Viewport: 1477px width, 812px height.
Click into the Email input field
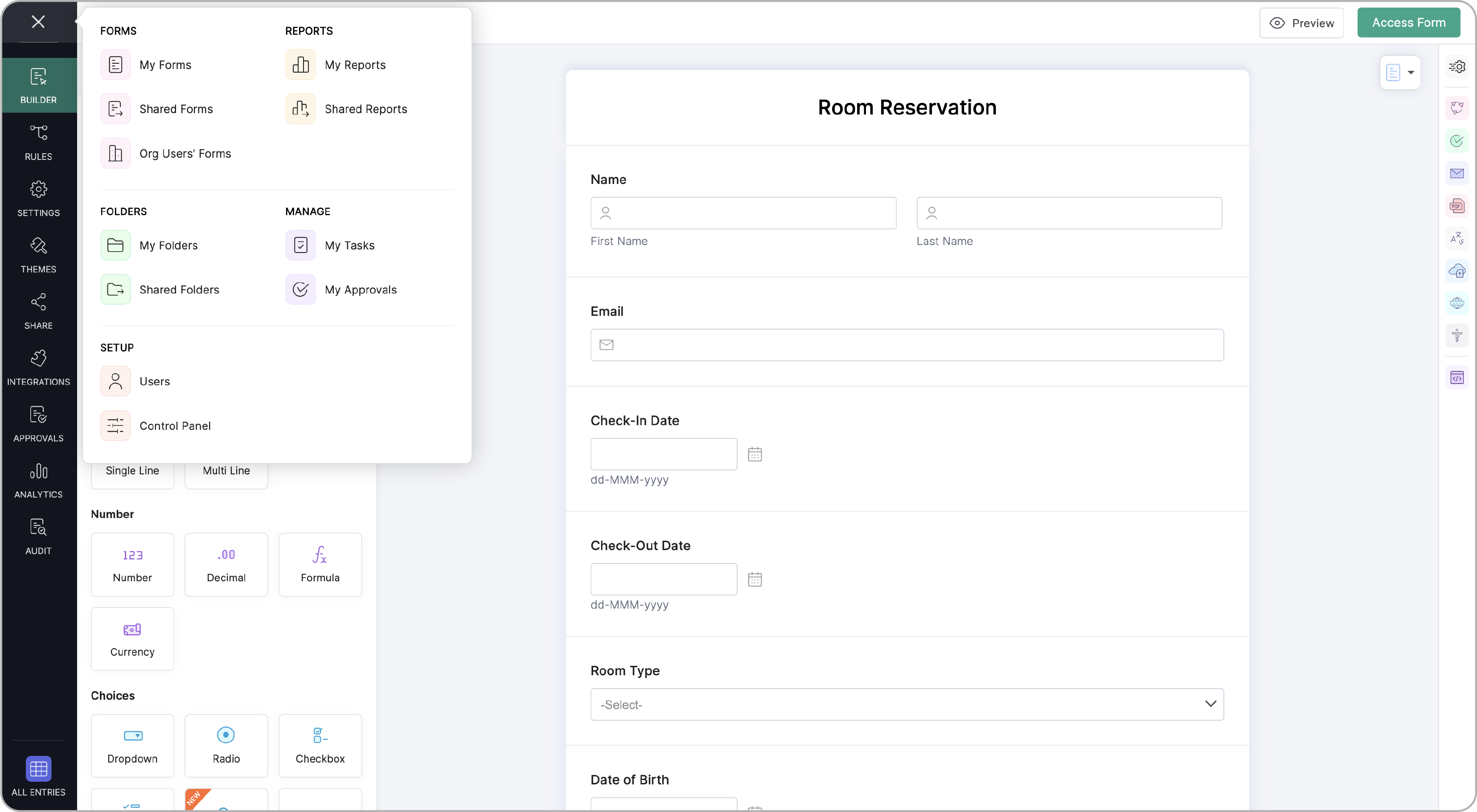pos(907,344)
